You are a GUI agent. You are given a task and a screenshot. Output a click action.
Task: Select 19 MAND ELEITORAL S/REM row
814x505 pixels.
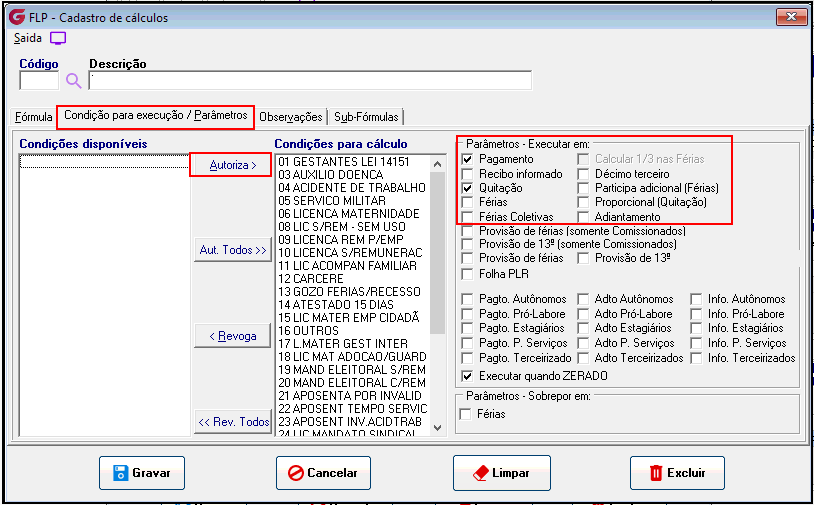pyautogui.click(x=352, y=370)
